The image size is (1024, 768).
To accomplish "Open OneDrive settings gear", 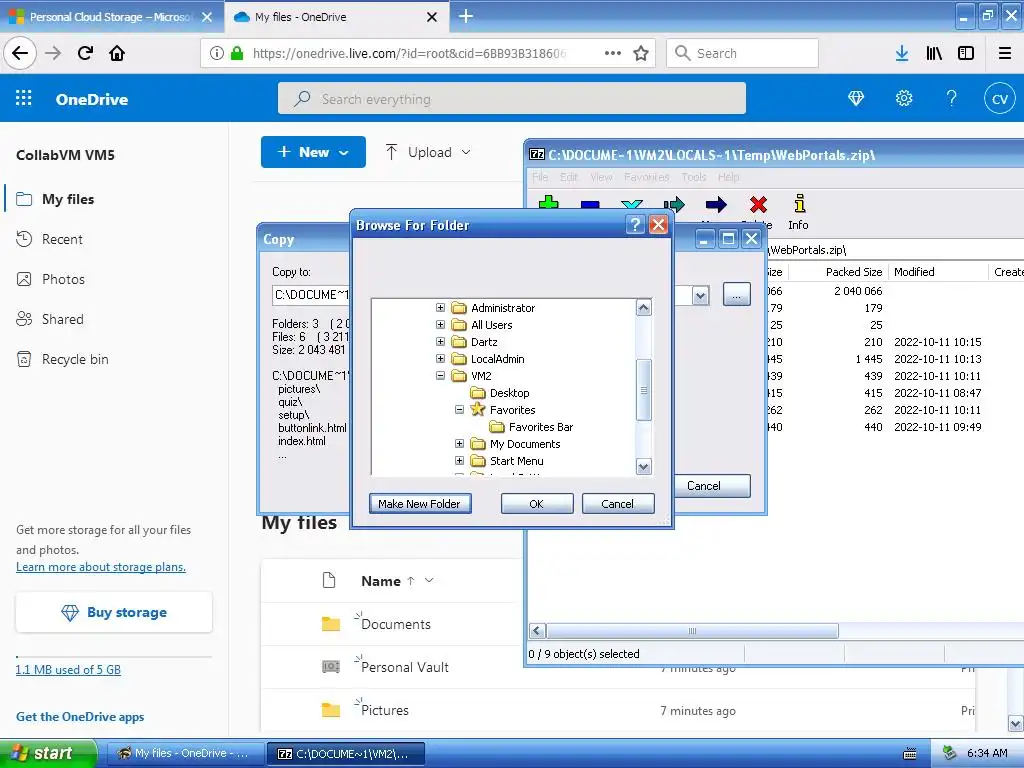I will (x=904, y=99).
